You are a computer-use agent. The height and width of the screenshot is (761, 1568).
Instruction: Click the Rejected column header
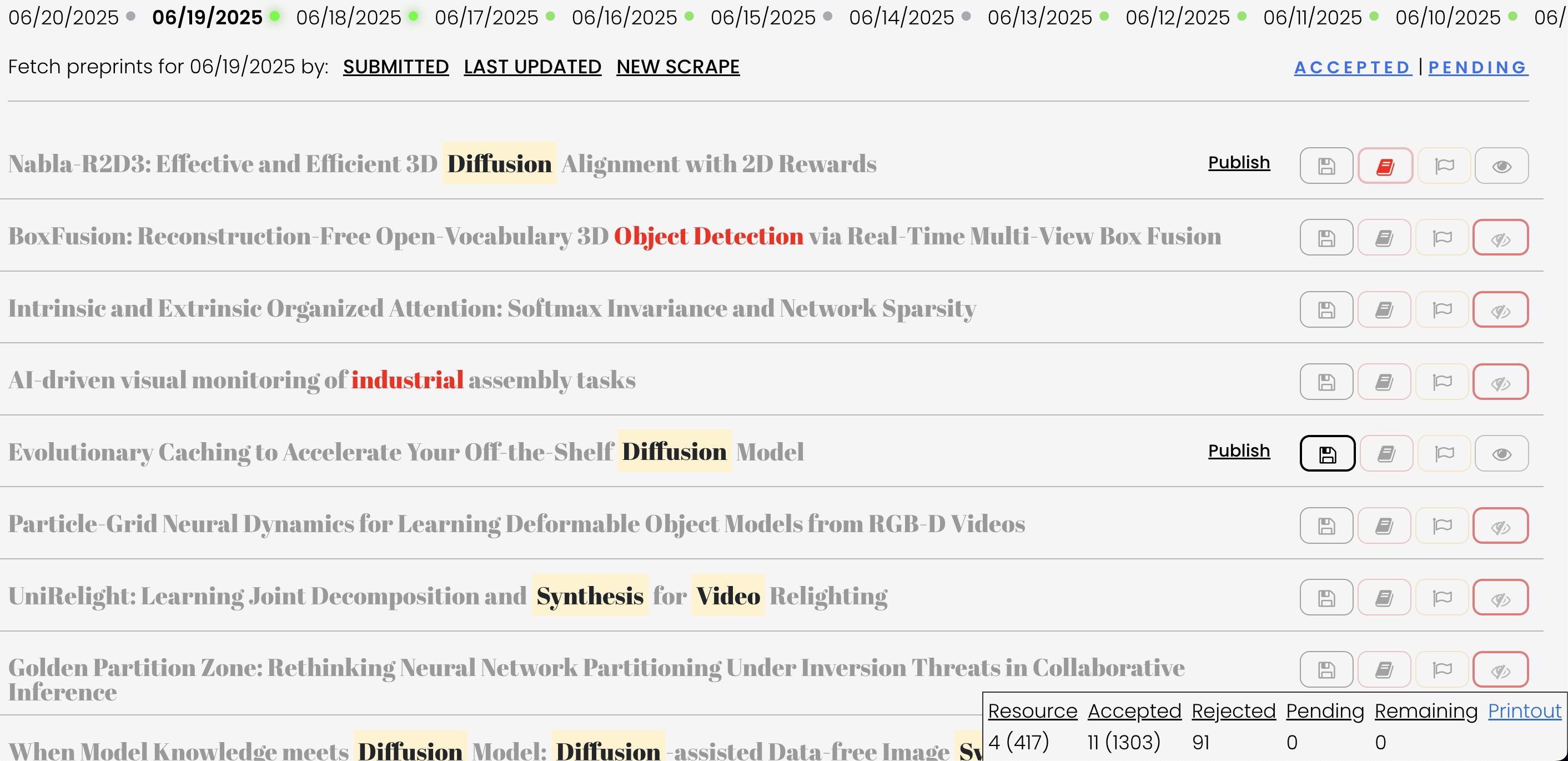pyautogui.click(x=1233, y=710)
